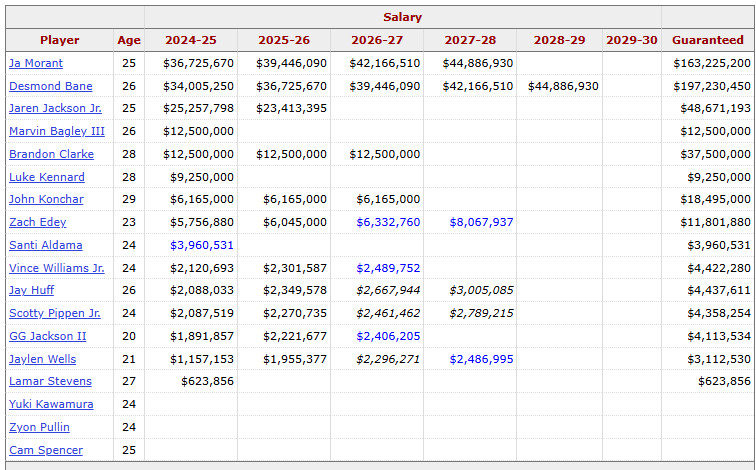Select John Konchar's $18,495,000 guaranteed
The image size is (756, 470).
pos(716,199)
